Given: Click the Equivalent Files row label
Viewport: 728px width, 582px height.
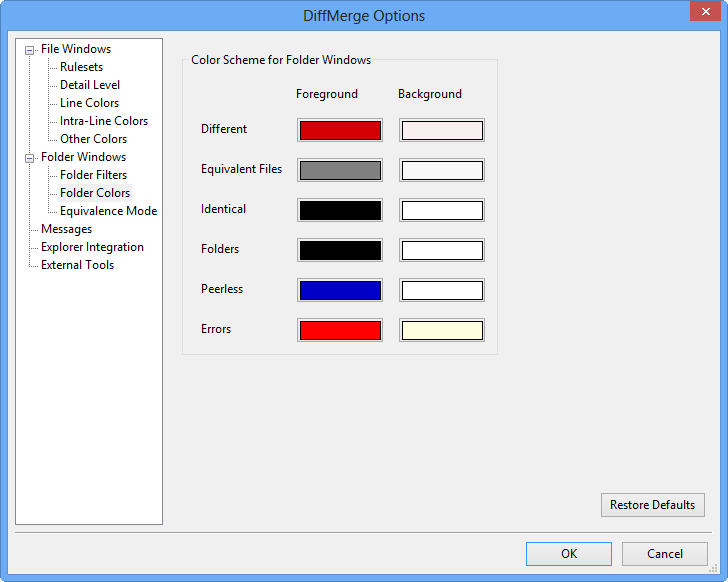Looking at the screenshot, I should click(x=241, y=169).
